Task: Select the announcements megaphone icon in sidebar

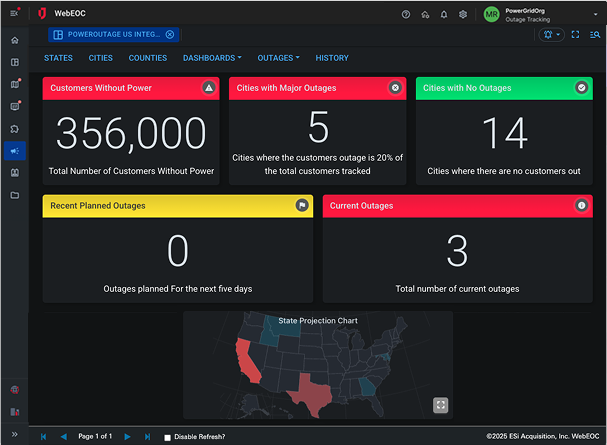Action: [14, 151]
